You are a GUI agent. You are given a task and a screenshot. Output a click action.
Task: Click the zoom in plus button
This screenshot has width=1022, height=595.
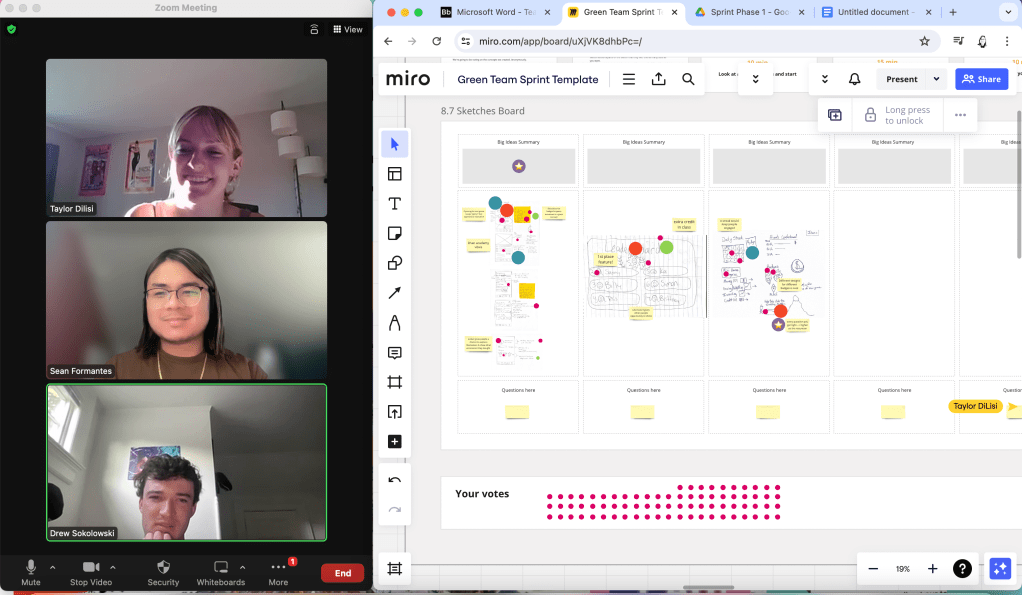[x=932, y=568]
